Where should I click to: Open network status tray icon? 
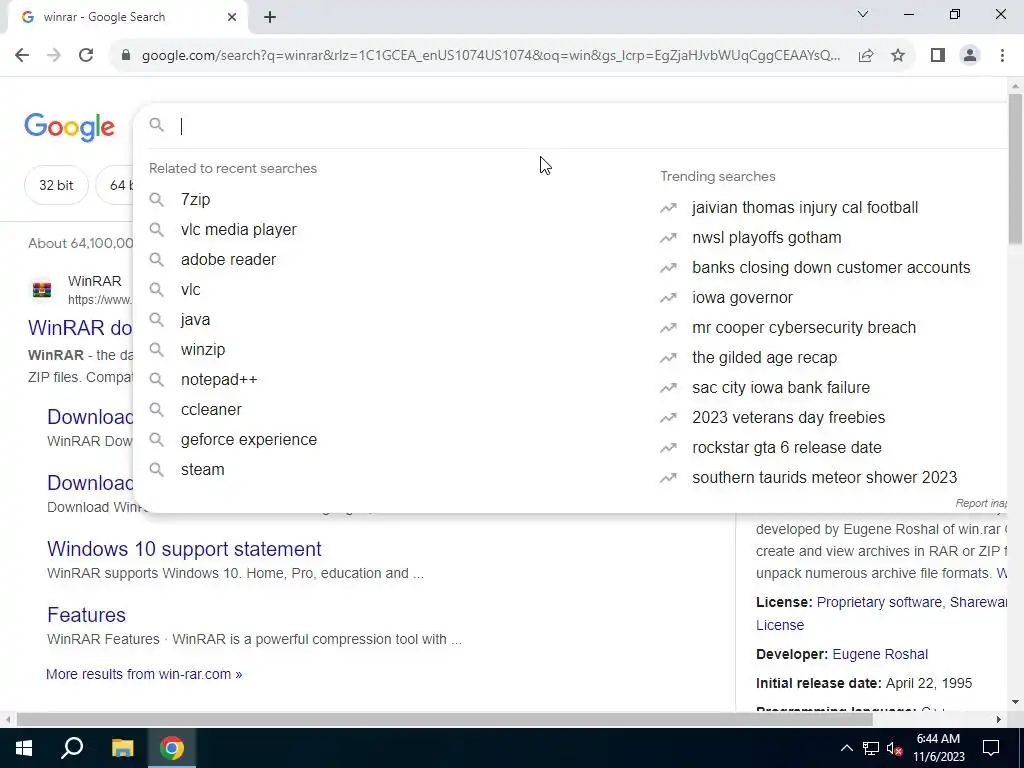click(x=871, y=748)
